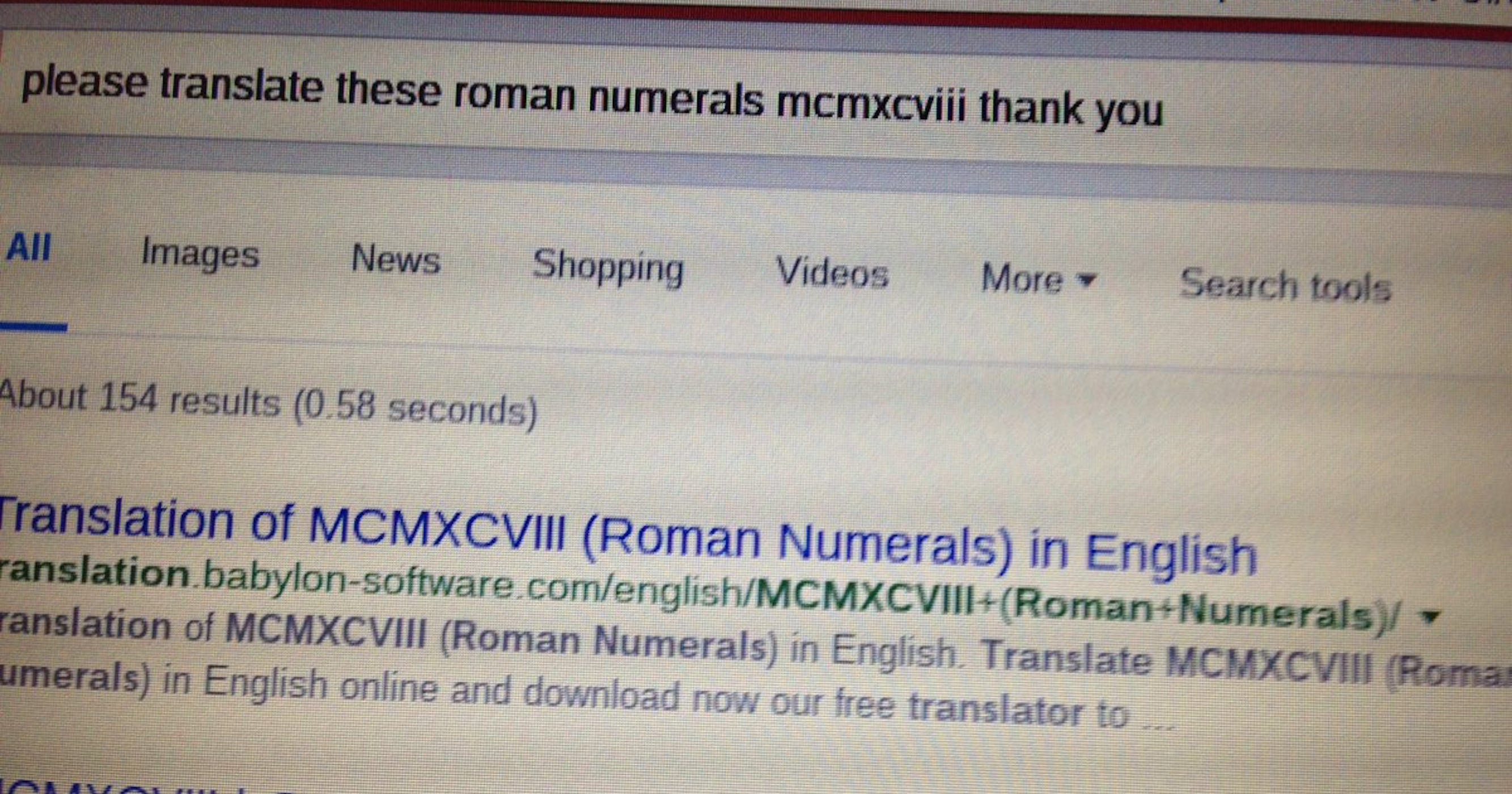Click the blue underline beneath the All tab
Image resolution: width=1512 pixels, height=794 pixels.
33,327
